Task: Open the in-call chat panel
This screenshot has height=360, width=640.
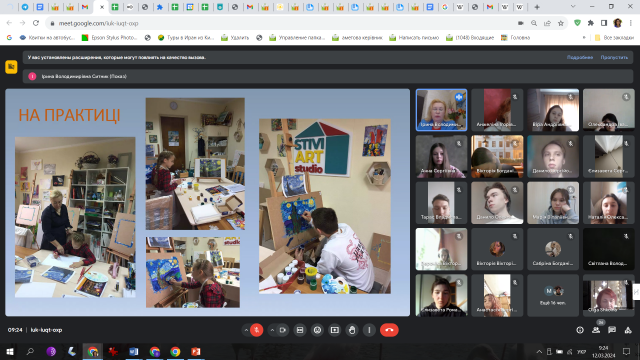Action: point(612,330)
